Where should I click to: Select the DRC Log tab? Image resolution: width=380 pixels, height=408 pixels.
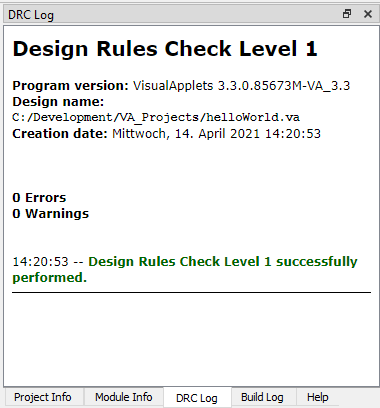pos(197,398)
